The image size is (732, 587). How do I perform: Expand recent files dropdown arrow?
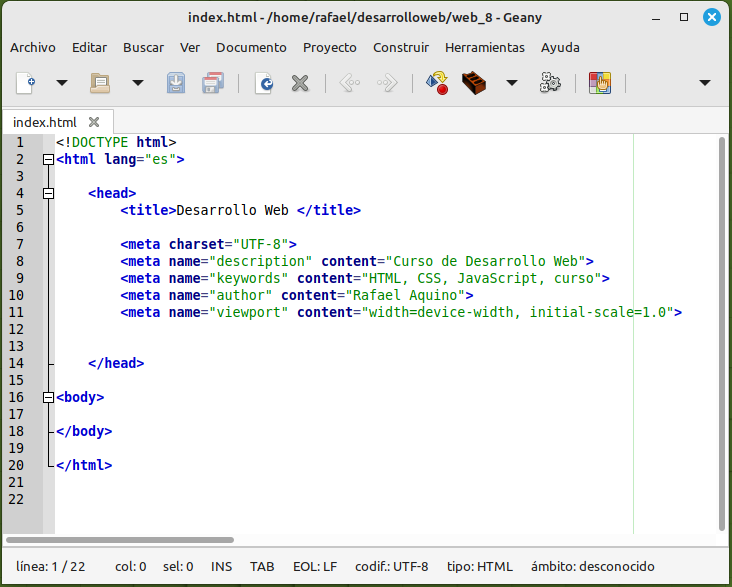click(137, 83)
